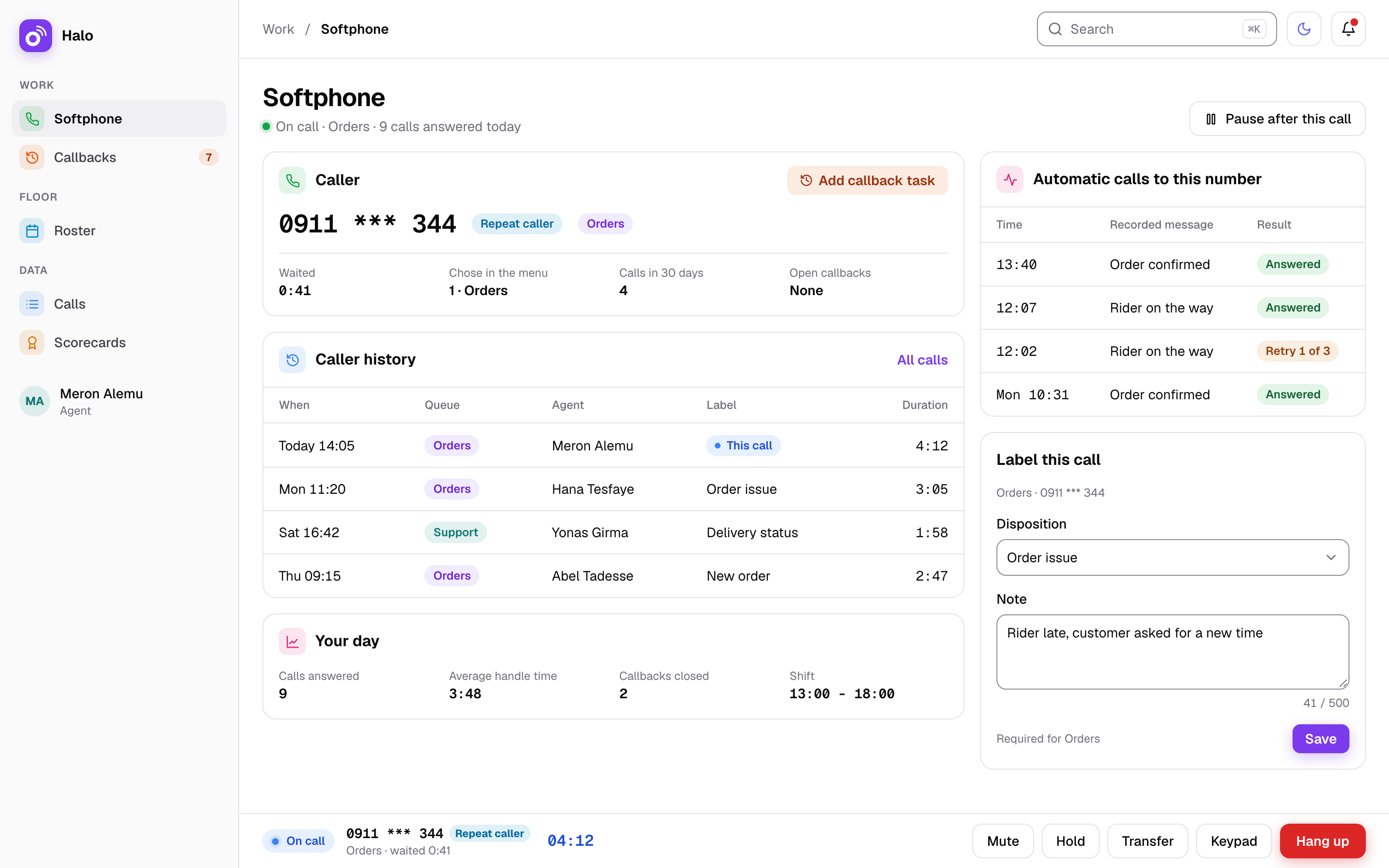
Task: Click the Callbacks count badge 7
Action: click(x=209, y=157)
